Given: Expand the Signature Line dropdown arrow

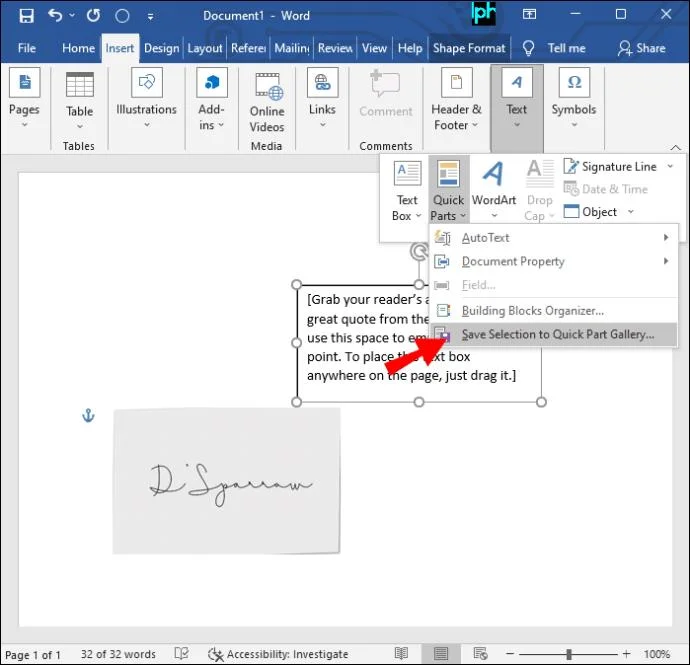Looking at the screenshot, I should 670,166.
